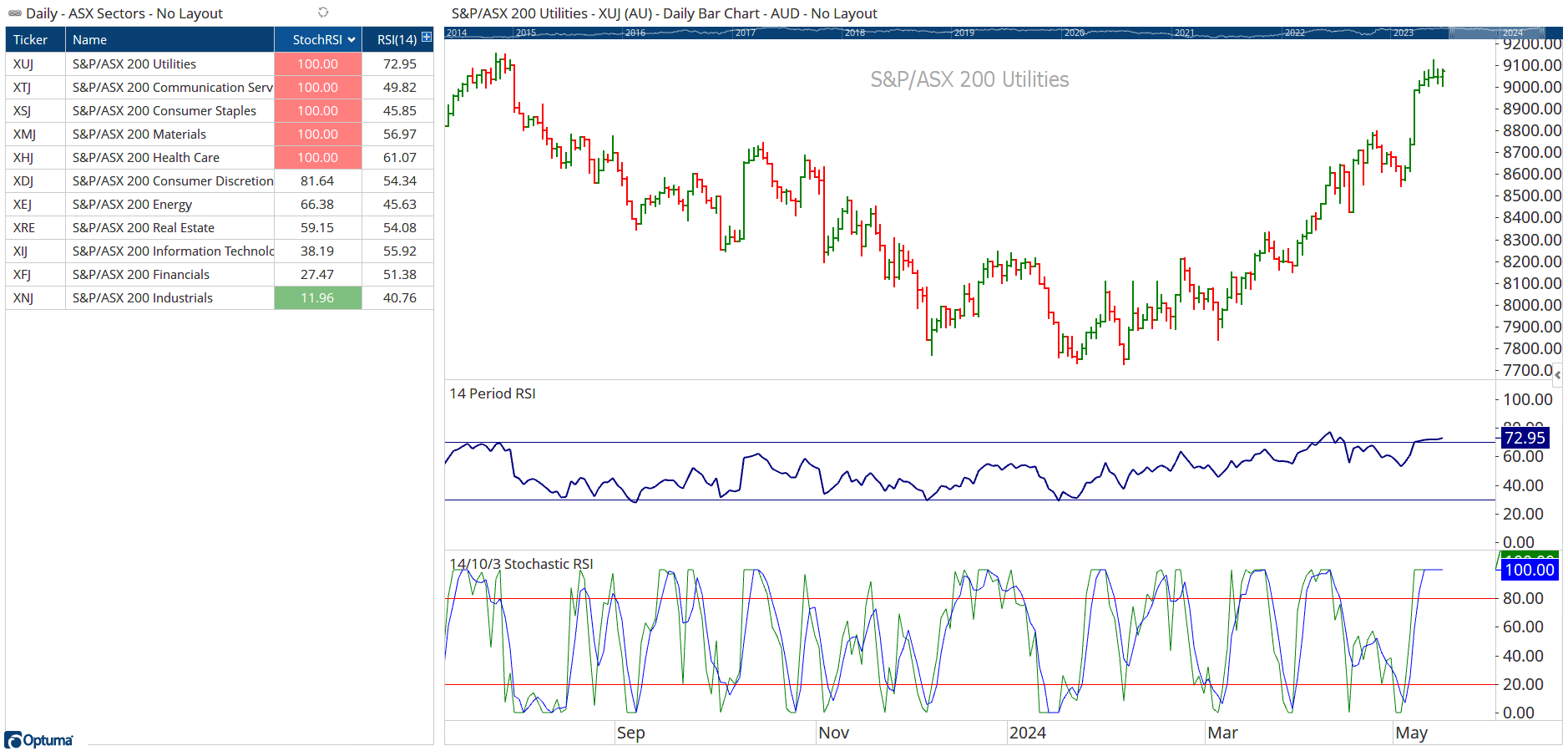Screen dimensions: 1568x751
Task: Click the chart title S&P/ASX 200 Utilities - XUJ
Action: (665, 13)
